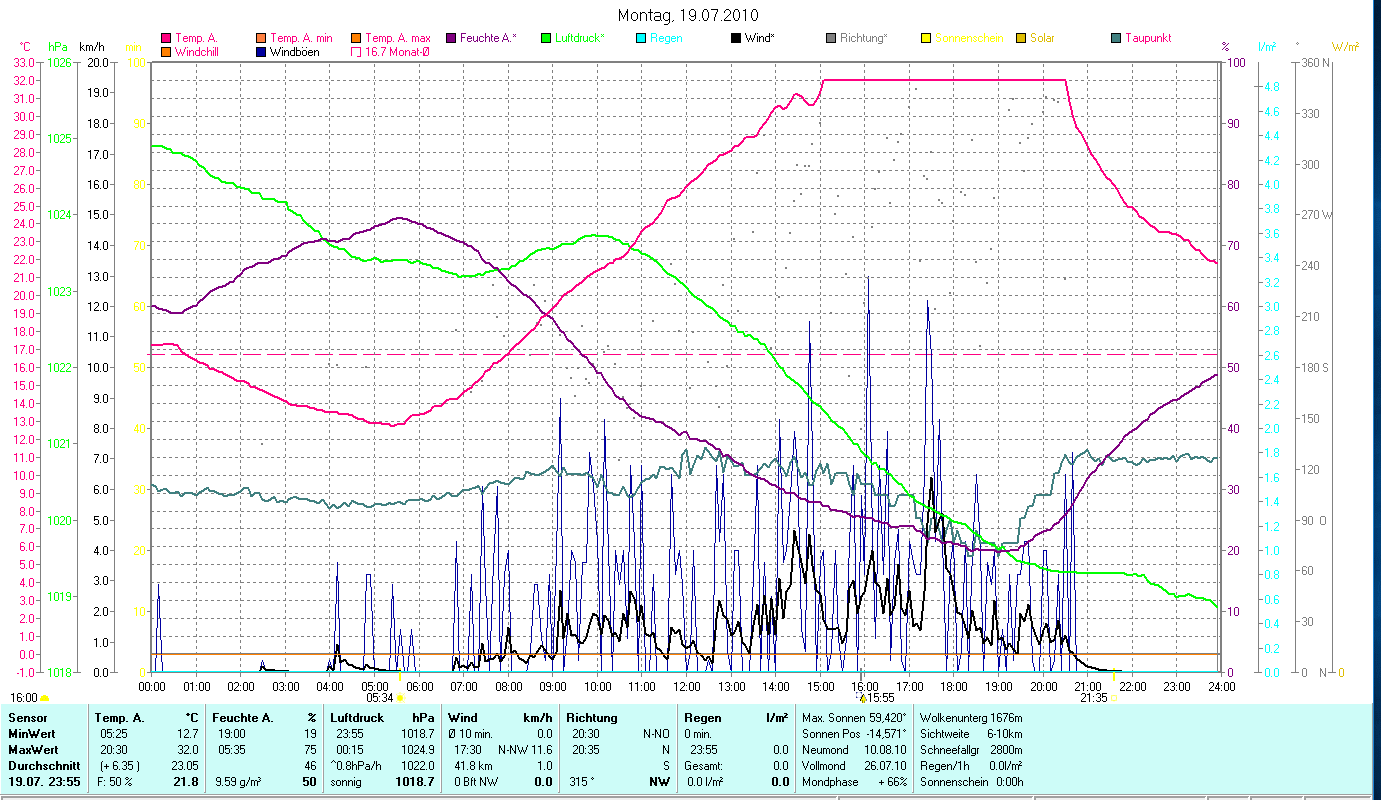Click the Feuchte A. legend label
The height and width of the screenshot is (800, 1381).
(488, 38)
